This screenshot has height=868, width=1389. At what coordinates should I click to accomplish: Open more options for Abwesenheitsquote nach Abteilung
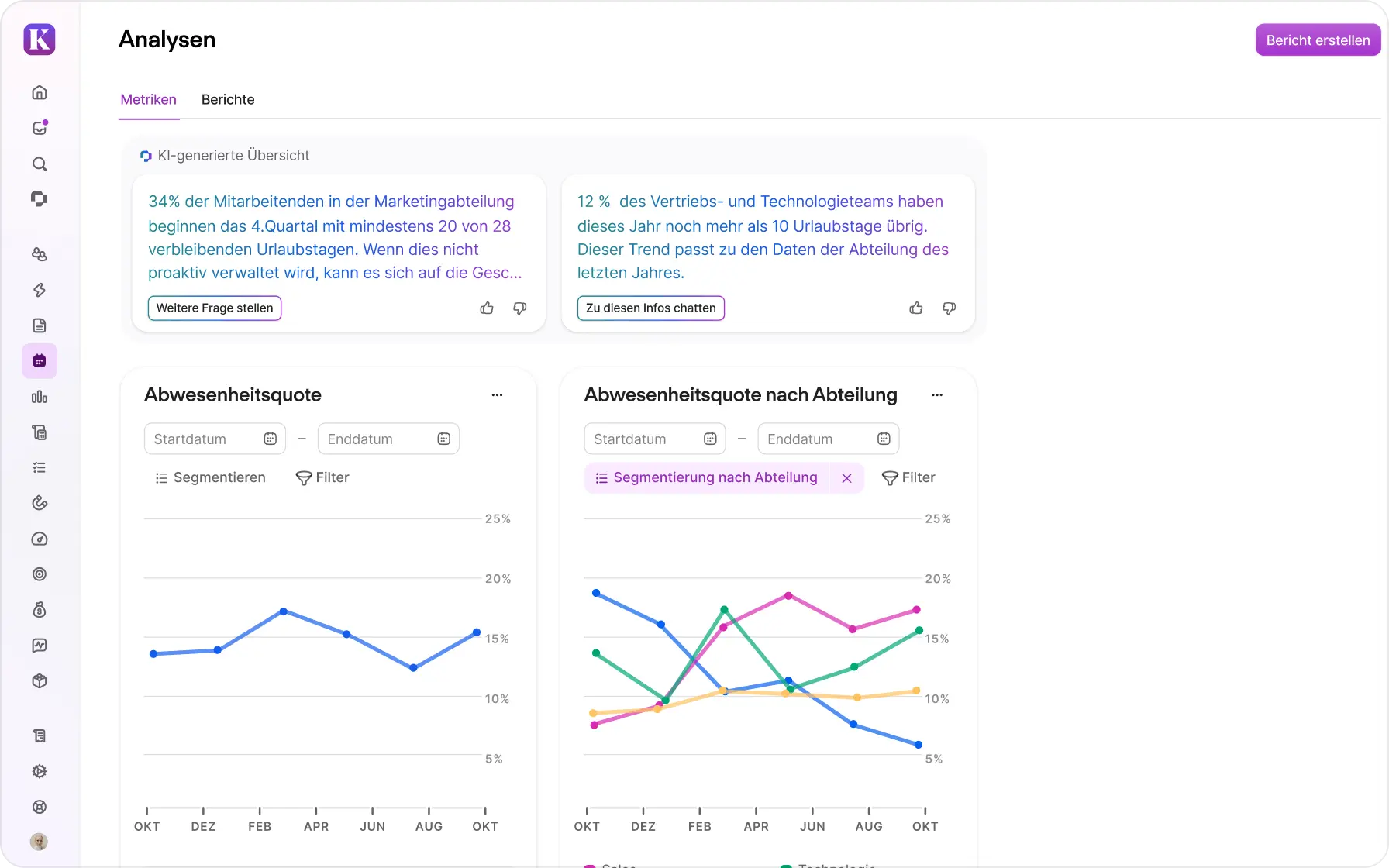click(937, 395)
